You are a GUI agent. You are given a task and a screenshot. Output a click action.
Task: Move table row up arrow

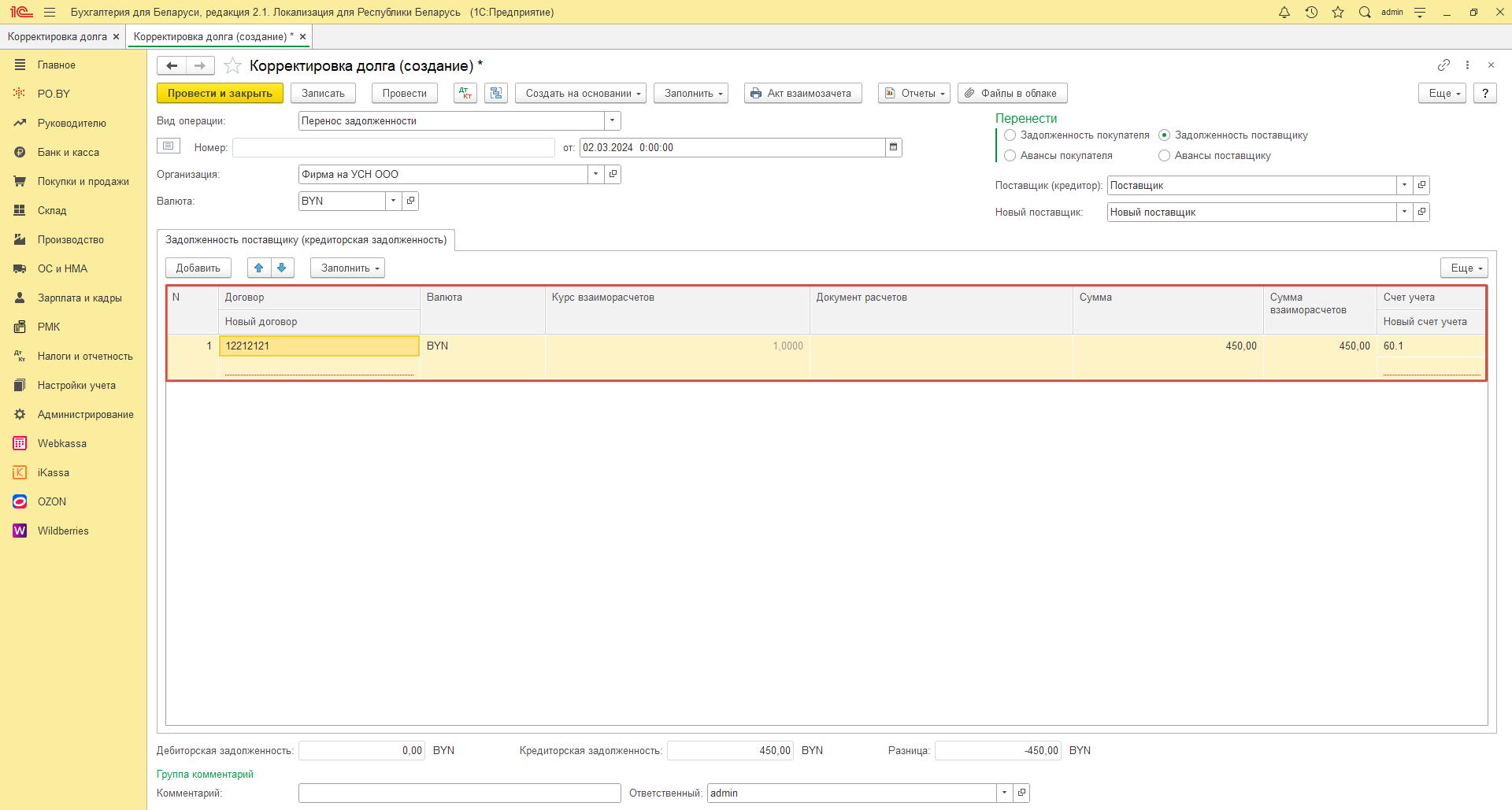[259, 268]
